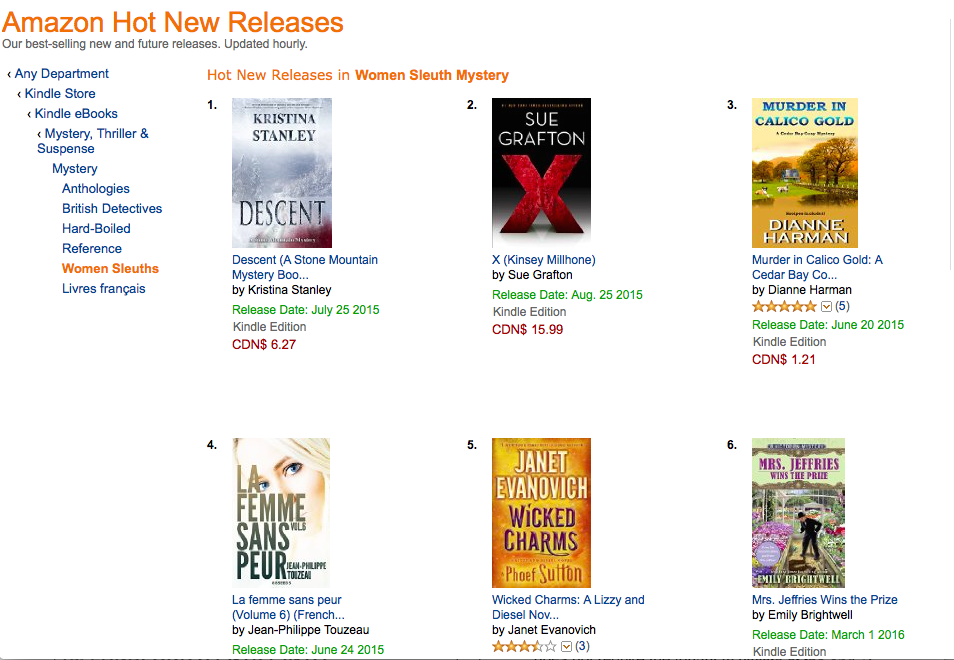Click Mrs. Jeffries Wins the Prize cover

tap(798, 513)
